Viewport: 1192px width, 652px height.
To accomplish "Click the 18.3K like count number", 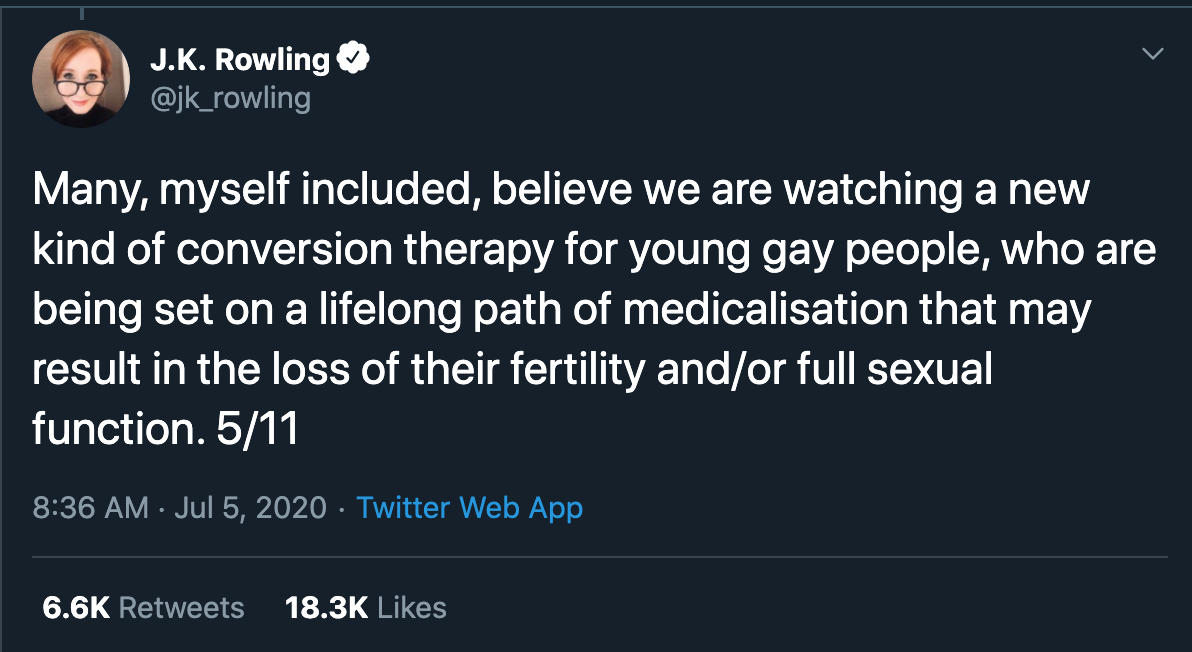I will (326, 607).
